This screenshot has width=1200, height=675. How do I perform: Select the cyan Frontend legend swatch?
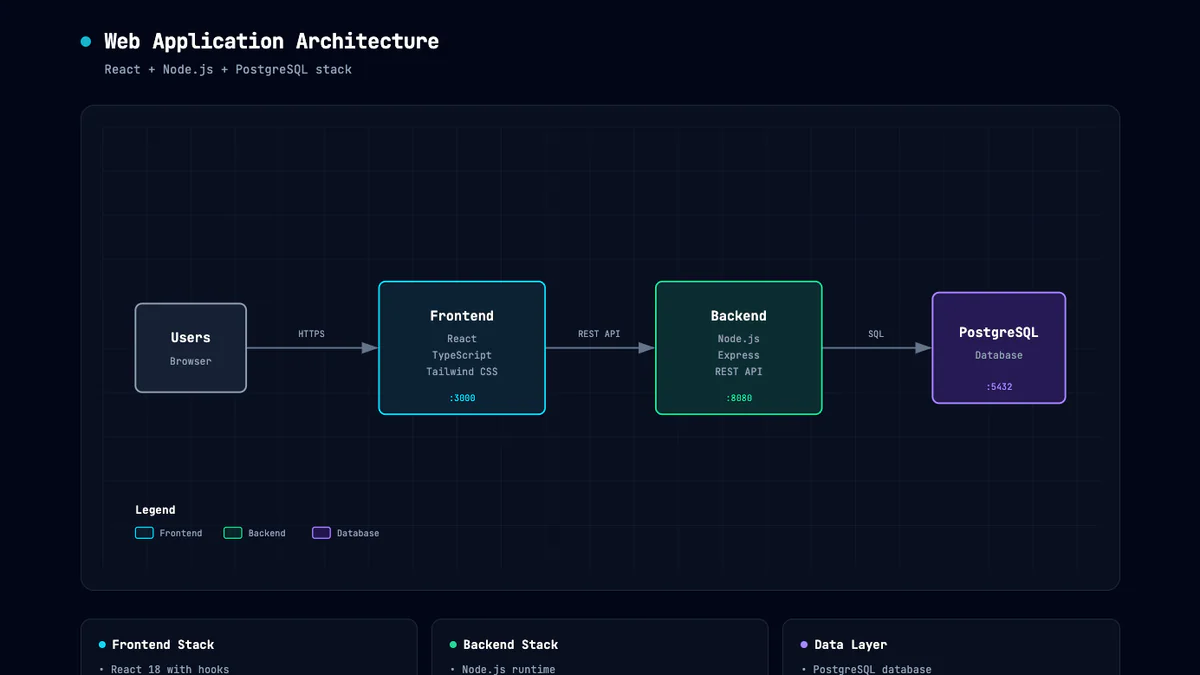(144, 533)
